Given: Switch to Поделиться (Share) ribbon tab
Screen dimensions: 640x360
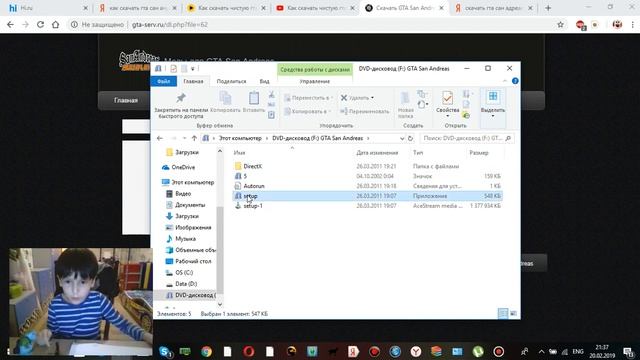Looking at the screenshot, I should (231, 81).
